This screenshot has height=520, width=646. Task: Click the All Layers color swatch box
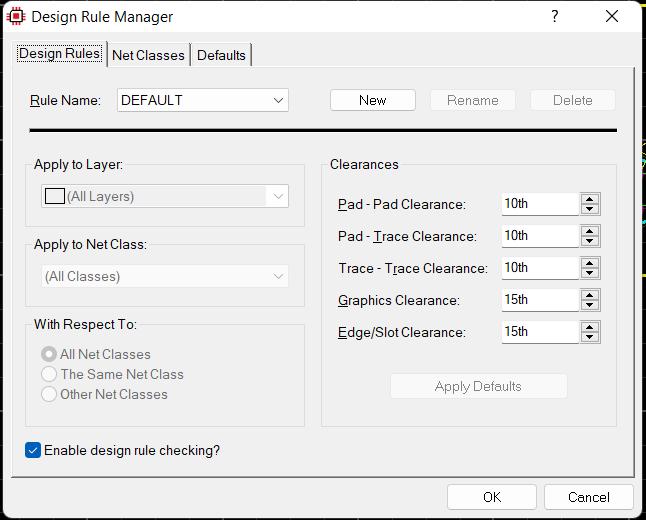[x=55, y=196]
